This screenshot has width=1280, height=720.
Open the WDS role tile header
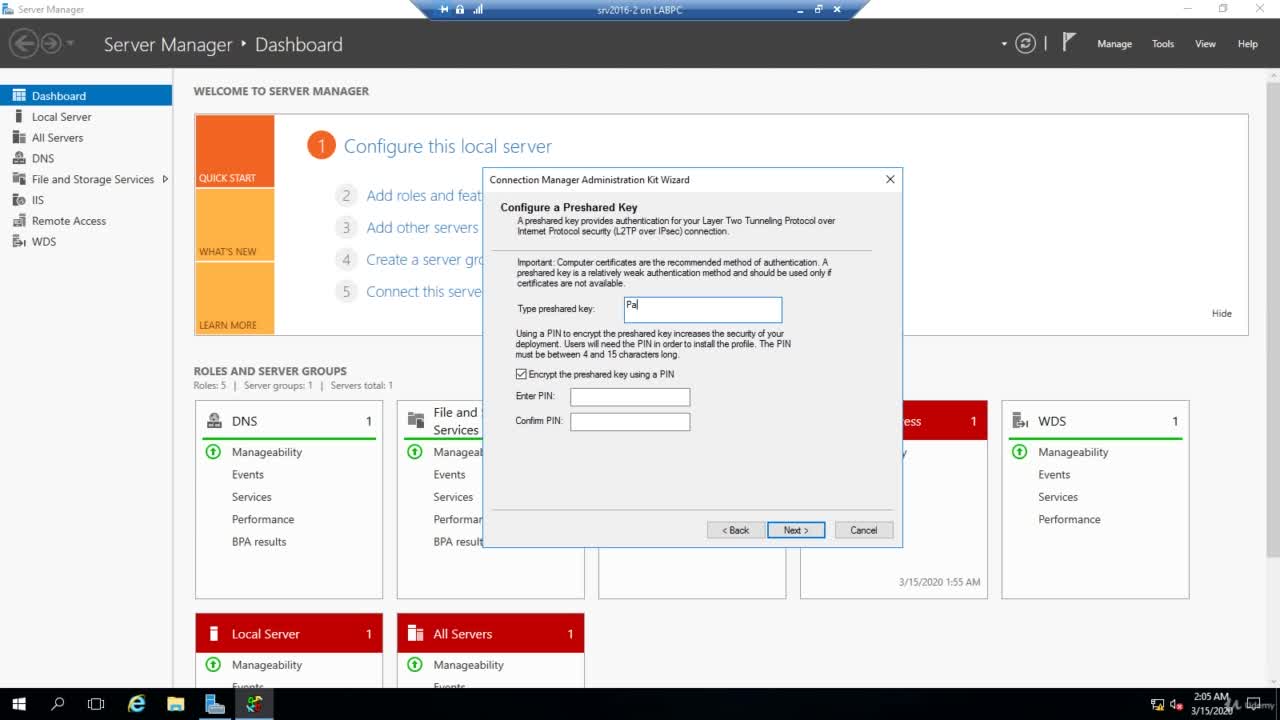coord(1095,421)
